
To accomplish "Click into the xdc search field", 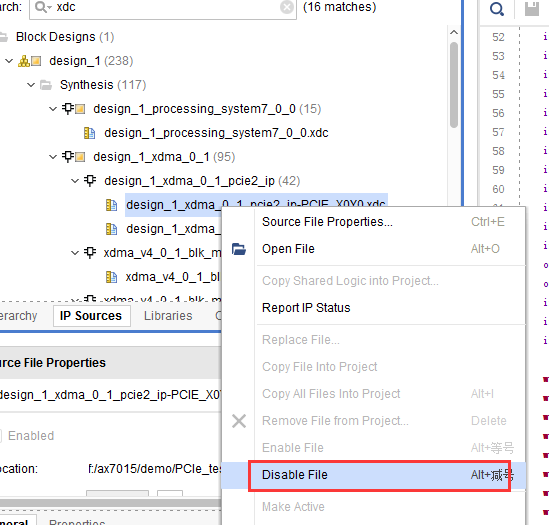I will (x=167, y=7).
